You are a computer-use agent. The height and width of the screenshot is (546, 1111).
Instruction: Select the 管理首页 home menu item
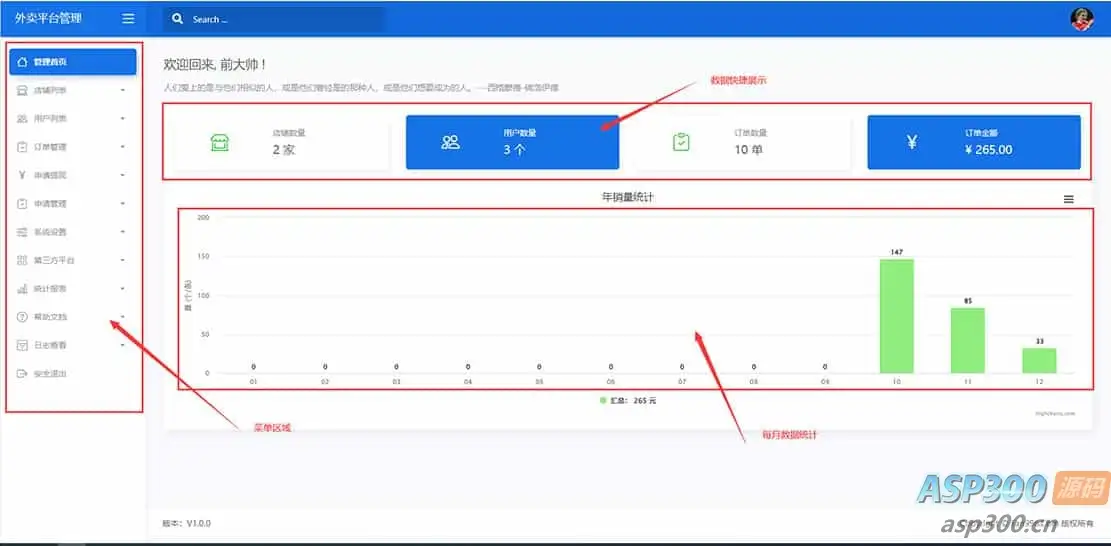(x=73, y=62)
